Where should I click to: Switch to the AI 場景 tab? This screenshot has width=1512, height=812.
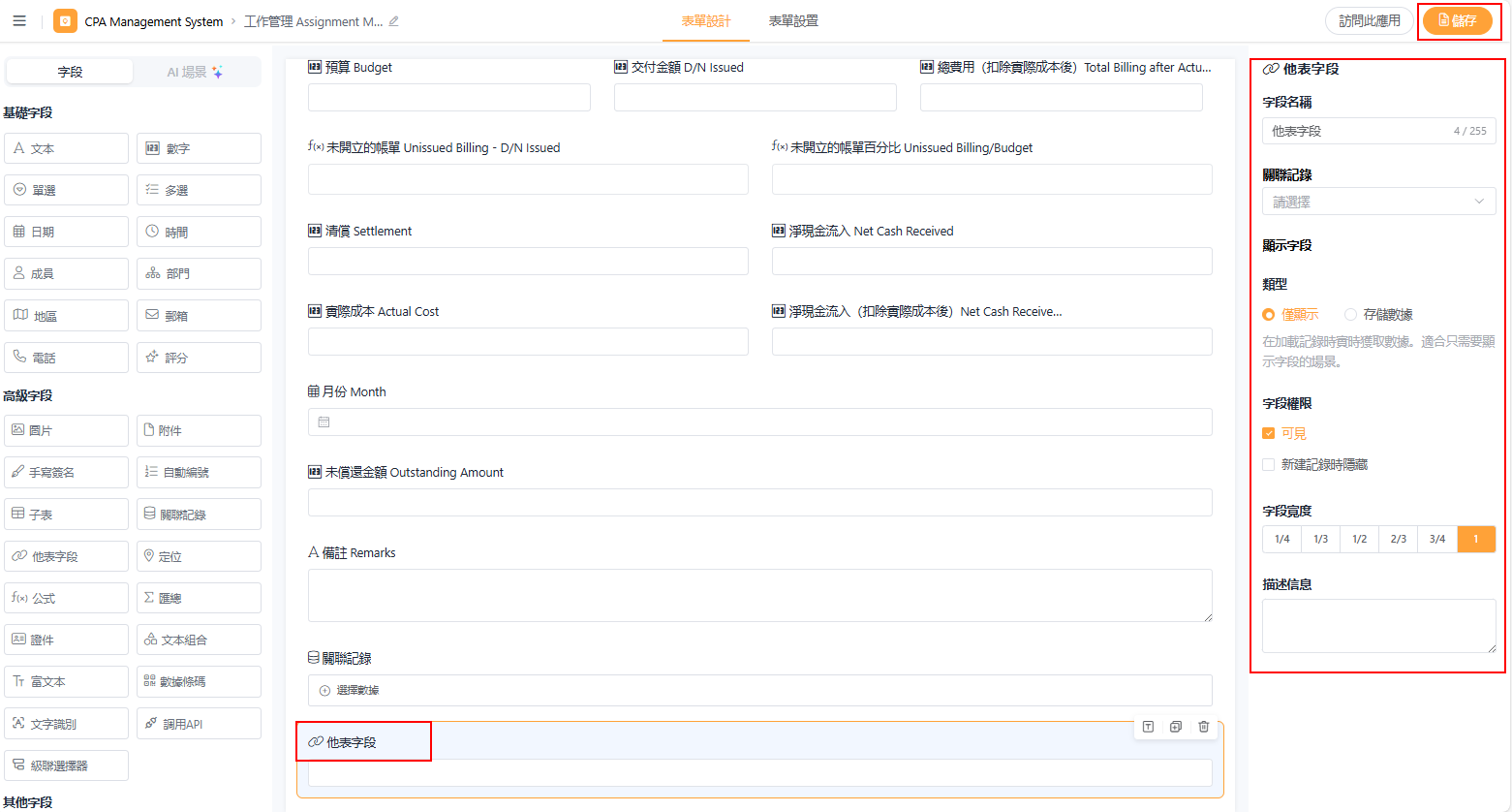(x=196, y=72)
